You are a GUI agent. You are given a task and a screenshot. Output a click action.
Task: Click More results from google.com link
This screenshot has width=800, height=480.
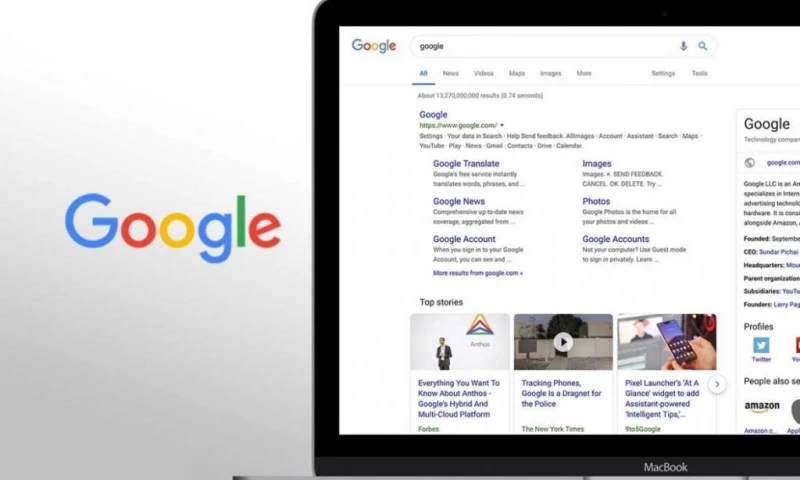[x=478, y=273]
